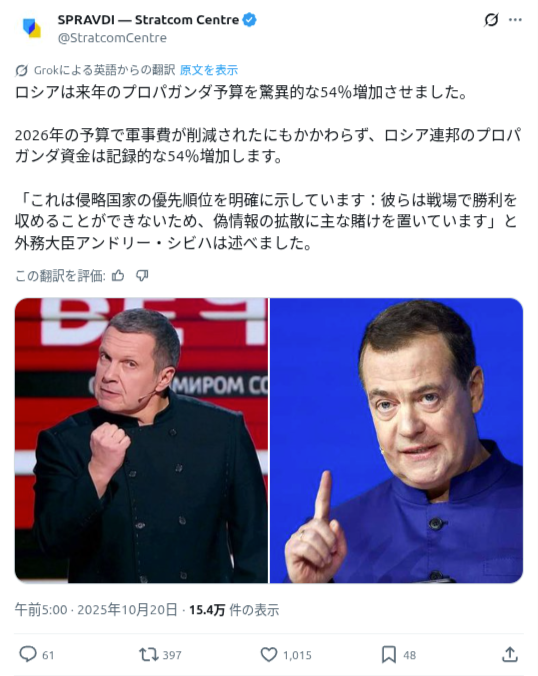Open the @StratcomCentre handle link
This screenshot has width=538, height=676.
pyautogui.click(x=112, y=38)
